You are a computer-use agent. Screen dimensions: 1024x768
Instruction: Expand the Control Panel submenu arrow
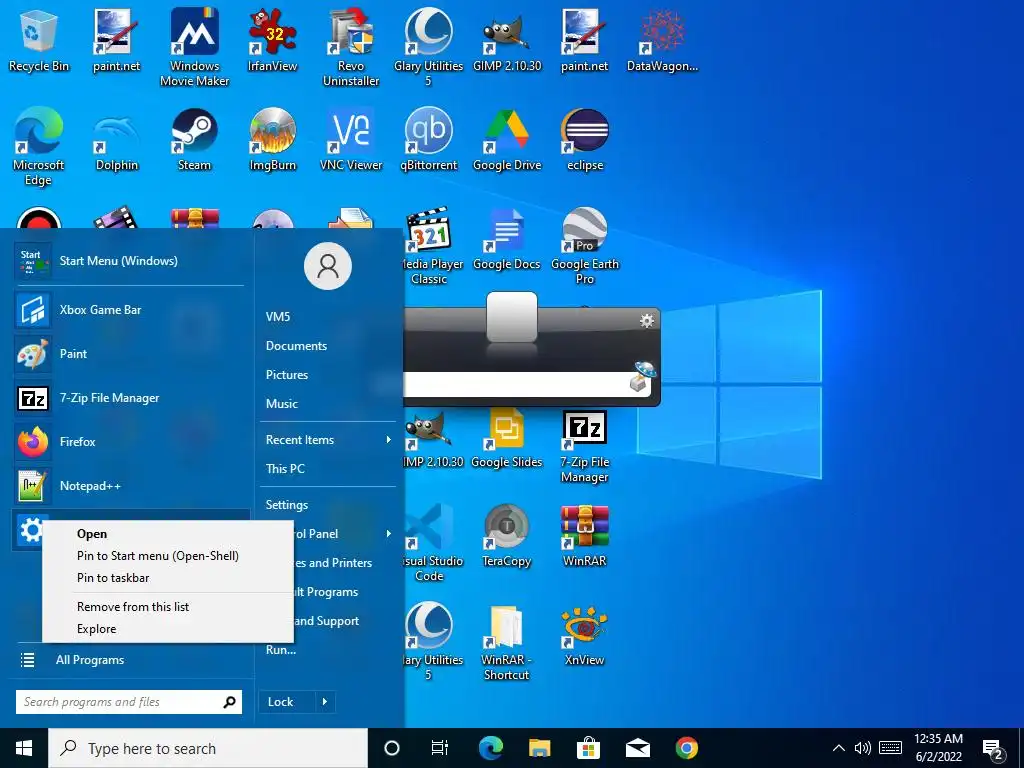point(389,534)
